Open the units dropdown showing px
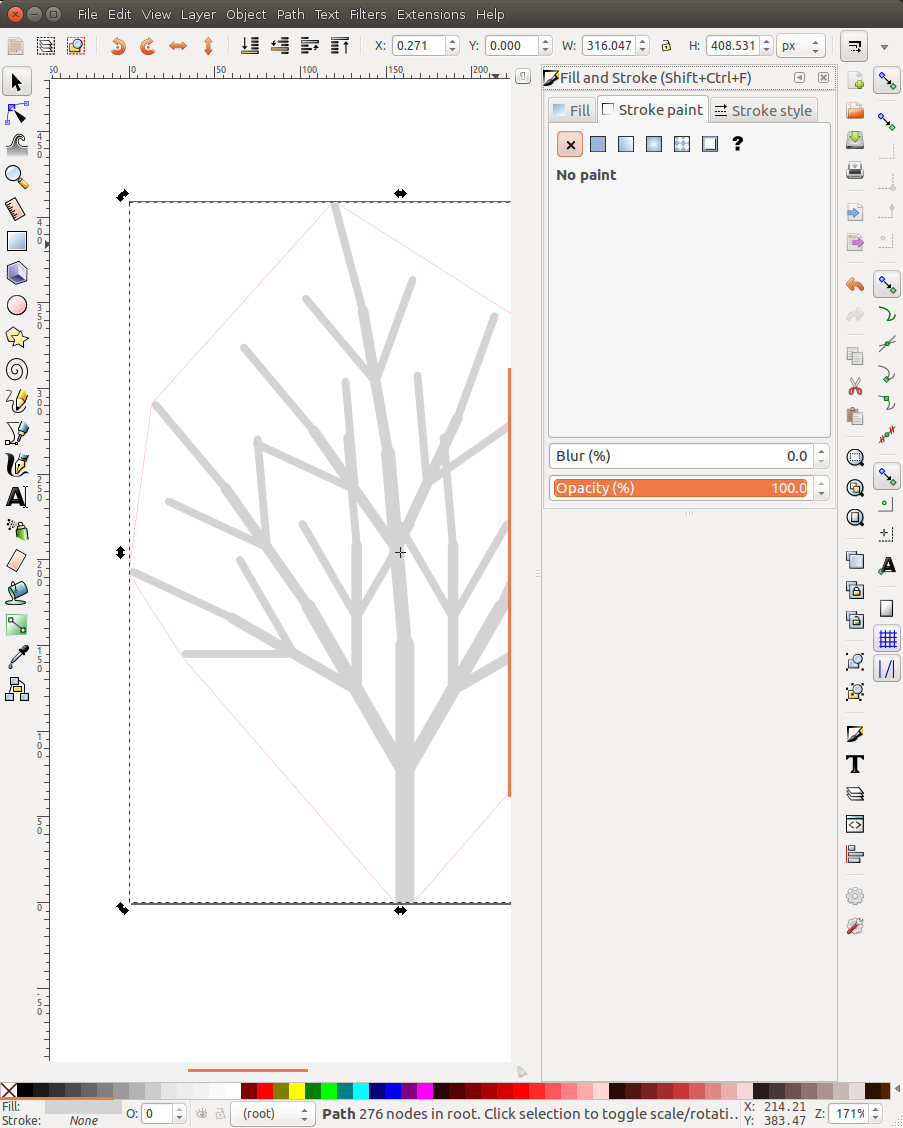The image size is (903, 1128). click(x=800, y=45)
